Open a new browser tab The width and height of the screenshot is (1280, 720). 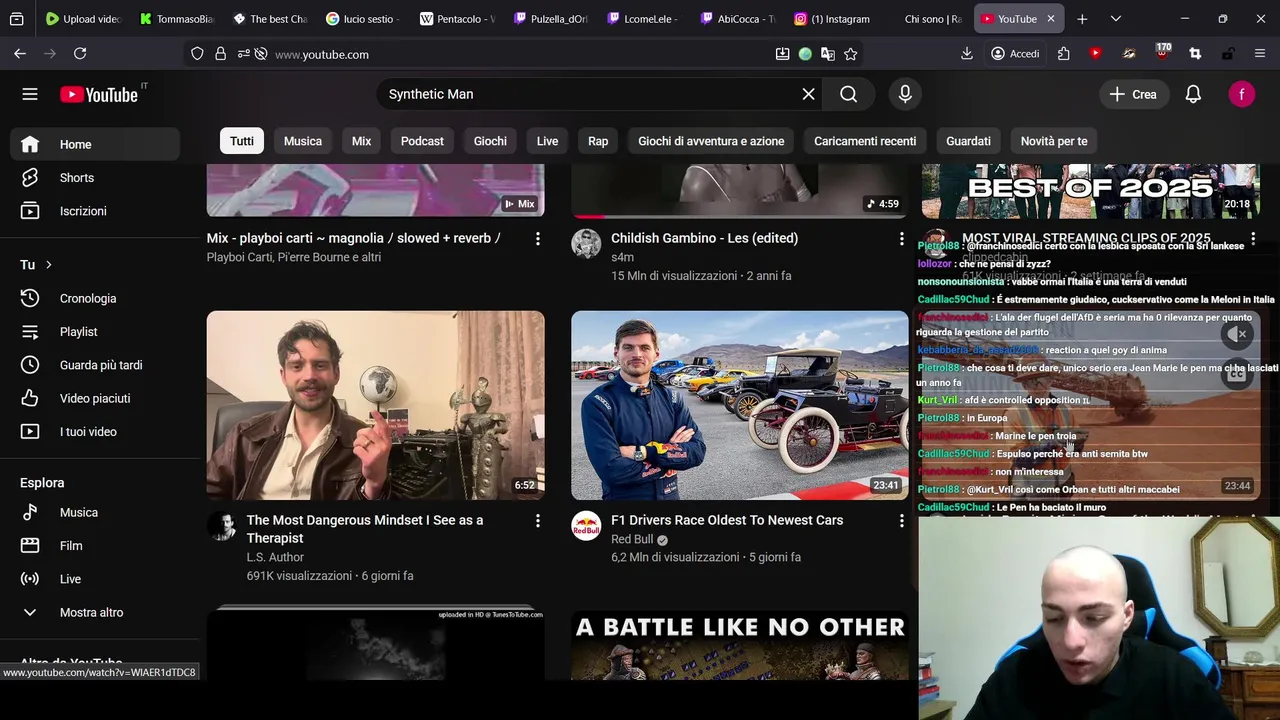tap(1082, 19)
